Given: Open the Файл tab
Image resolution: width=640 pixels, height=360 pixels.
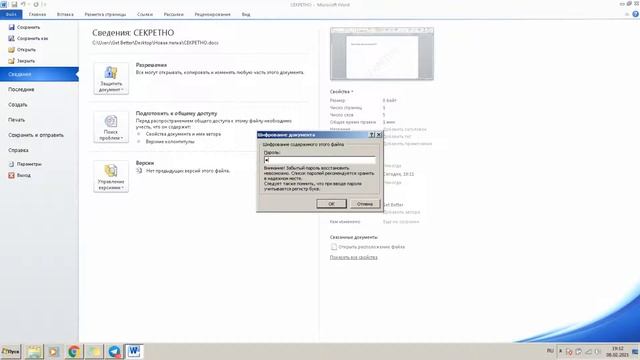Looking at the screenshot, I should click(x=11, y=14).
